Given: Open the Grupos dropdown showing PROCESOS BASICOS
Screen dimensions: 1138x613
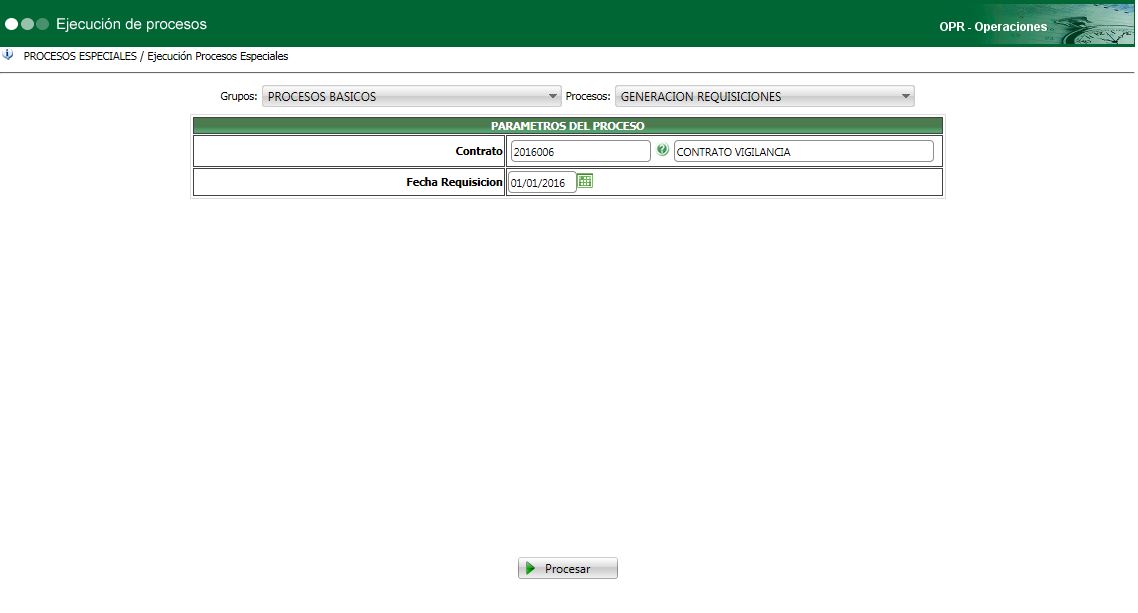Looking at the screenshot, I should coord(412,96).
